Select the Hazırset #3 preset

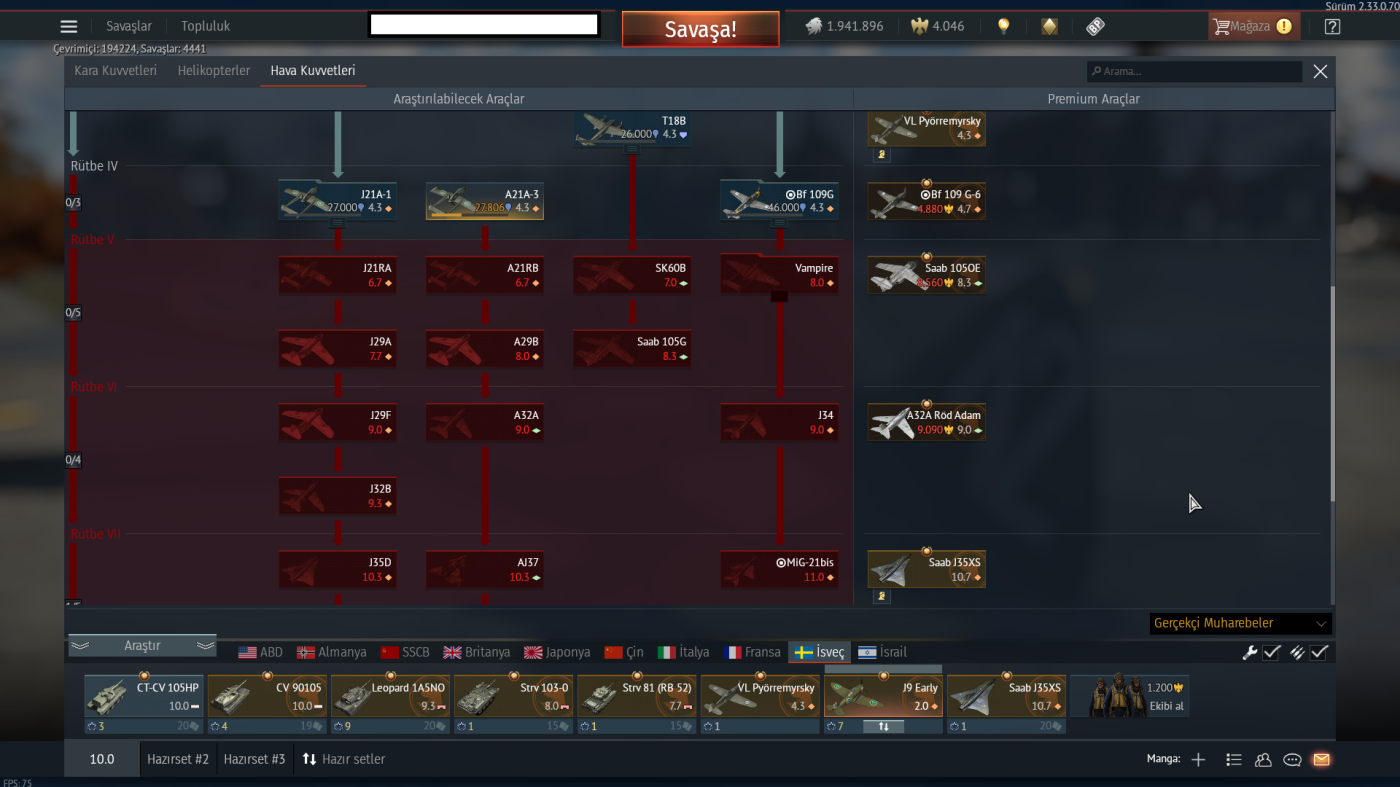tap(254, 760)
